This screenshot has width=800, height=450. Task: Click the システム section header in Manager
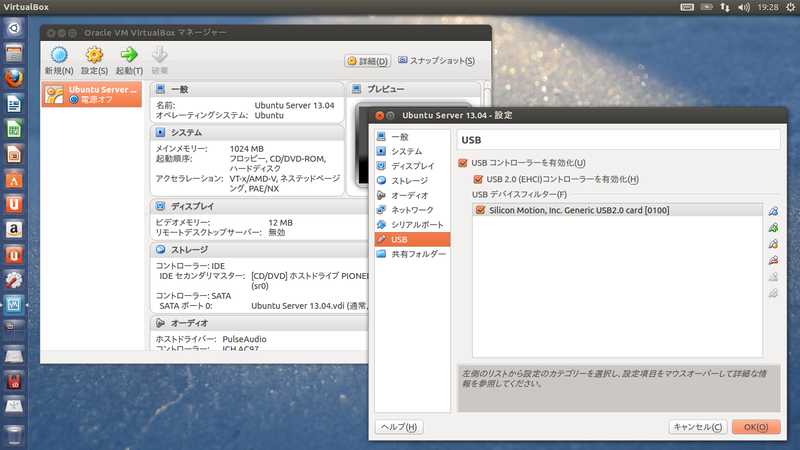(x=247, y=133)
